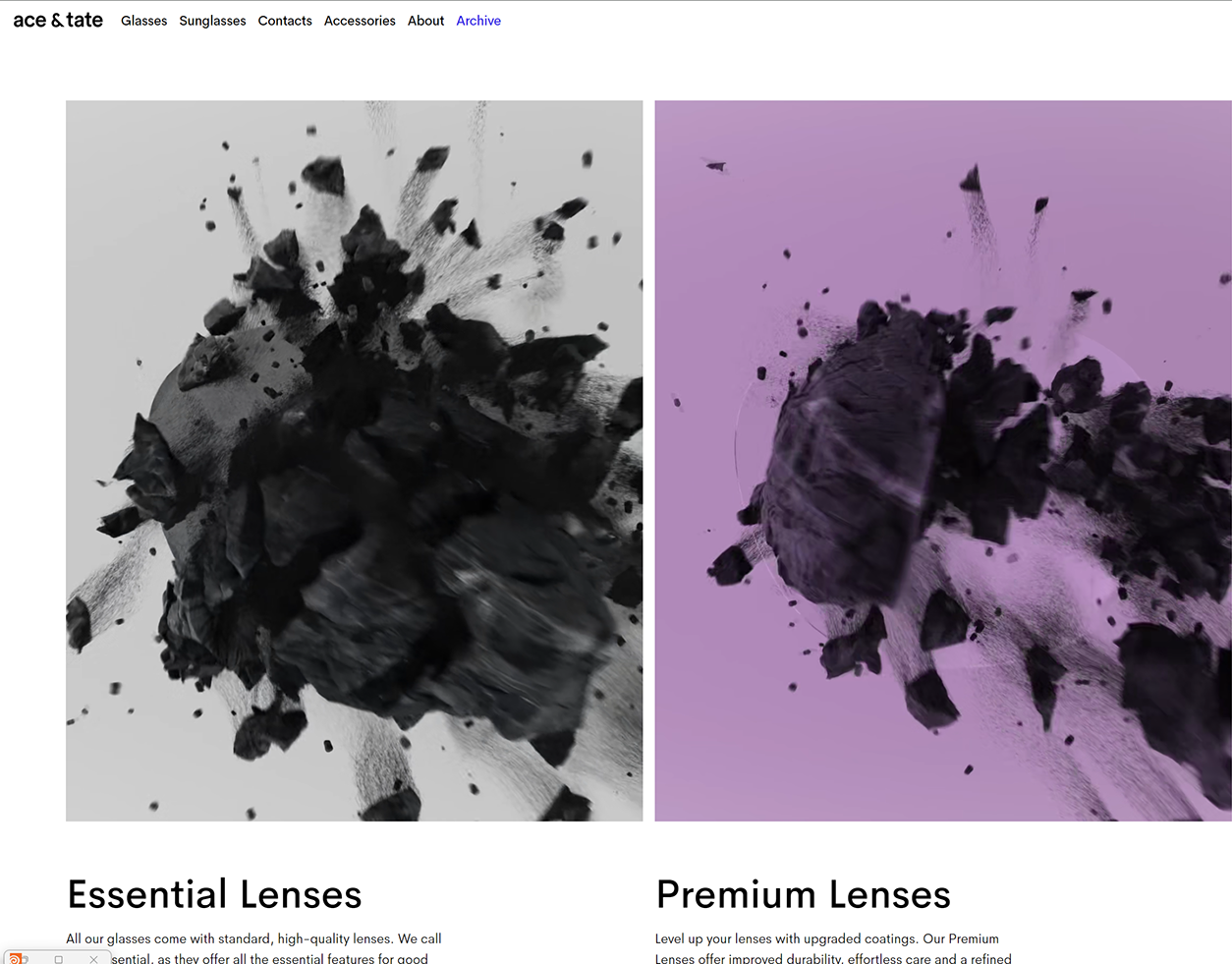
Task: Click the Premium Lenses heading
Action: 804,894
